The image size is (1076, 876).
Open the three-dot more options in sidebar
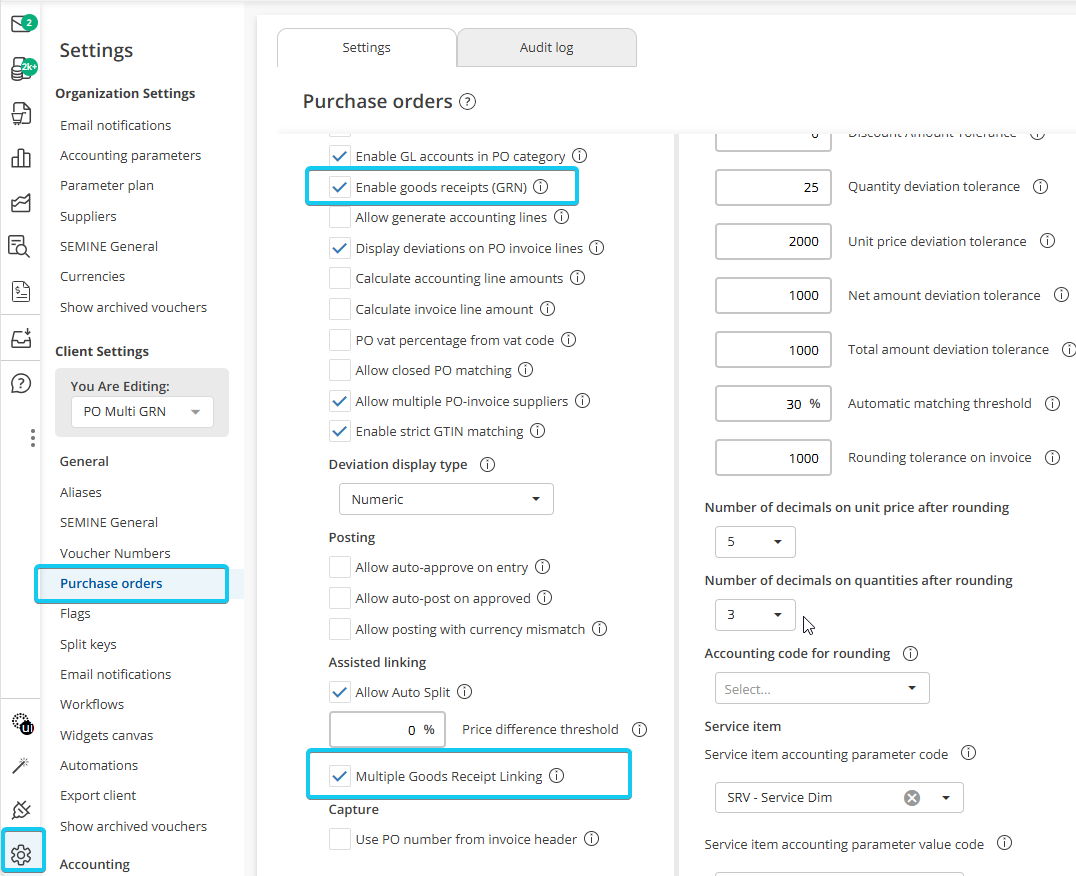32,438
